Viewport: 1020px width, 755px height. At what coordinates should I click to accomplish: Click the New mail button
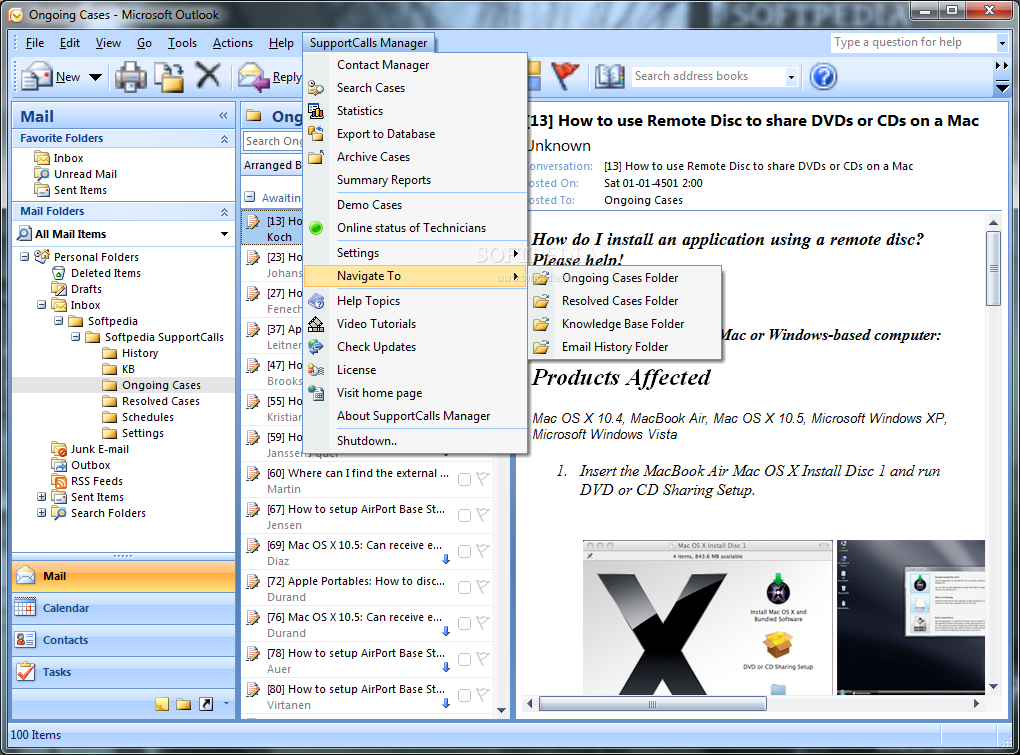(x=51, y=77)
